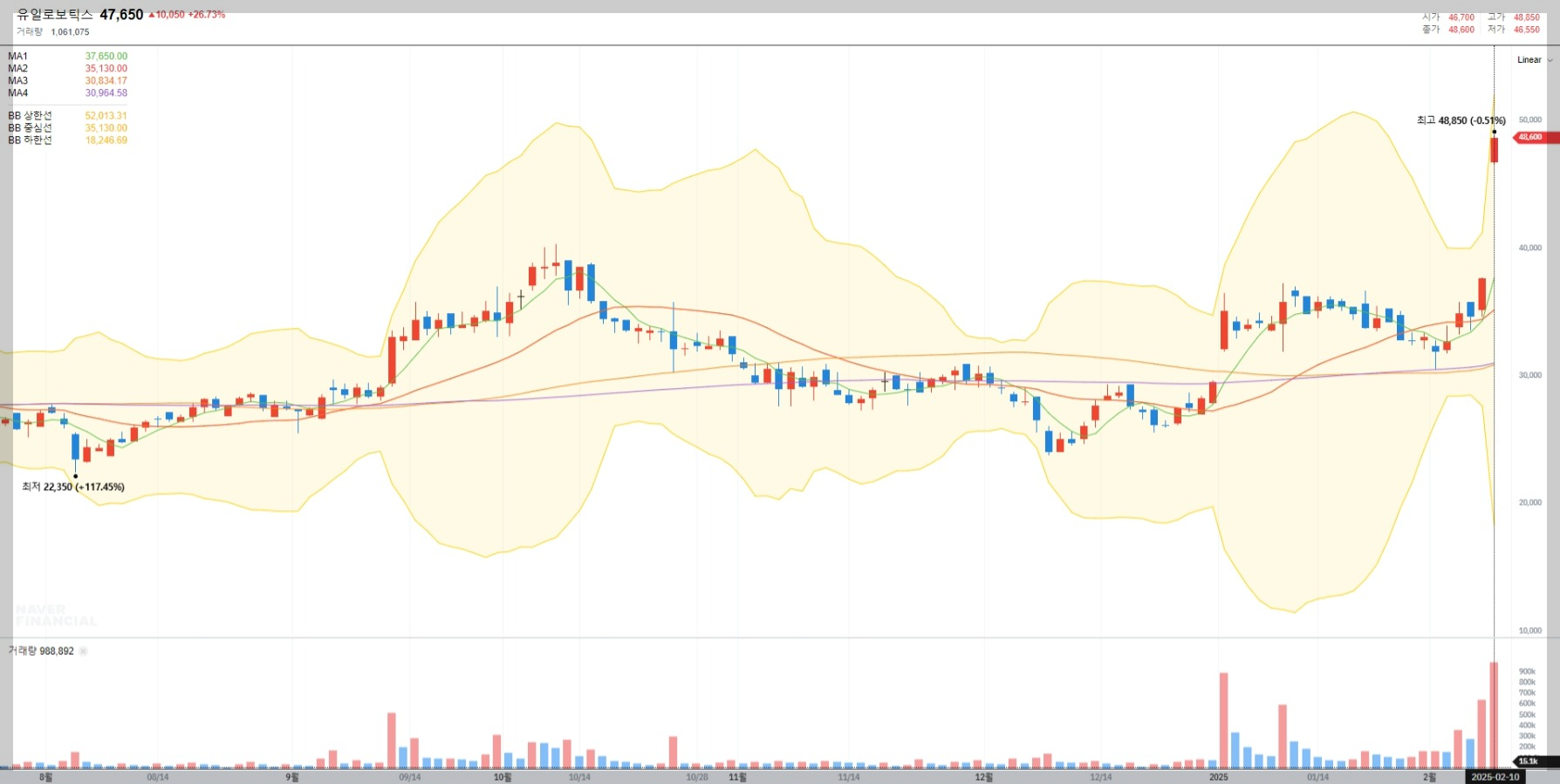Click the 12/14 date on time axis
The width and height of the screenshot is (1560, 784).
click(x=1101, y=777)
